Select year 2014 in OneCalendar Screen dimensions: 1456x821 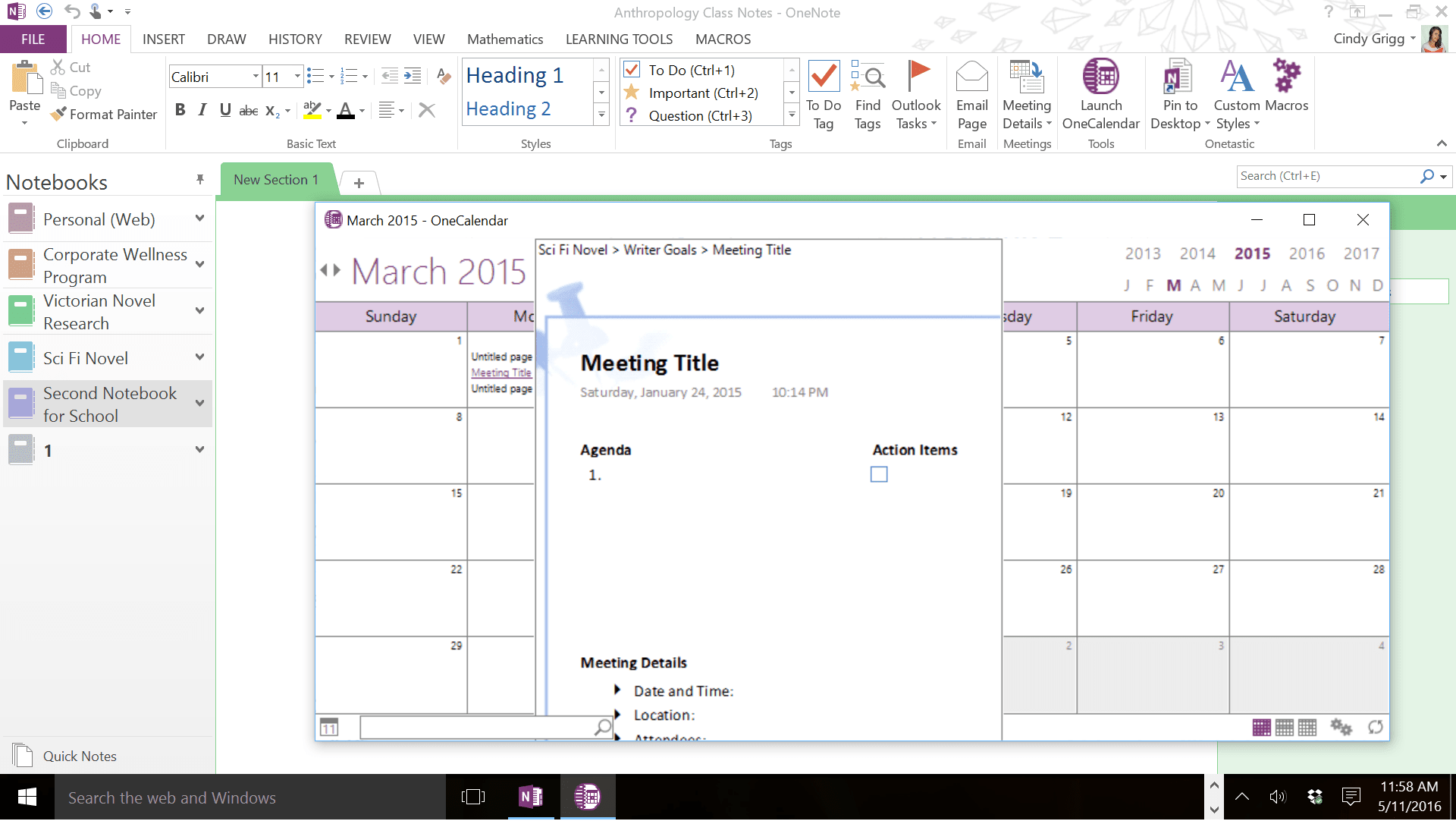point(1197,254)
